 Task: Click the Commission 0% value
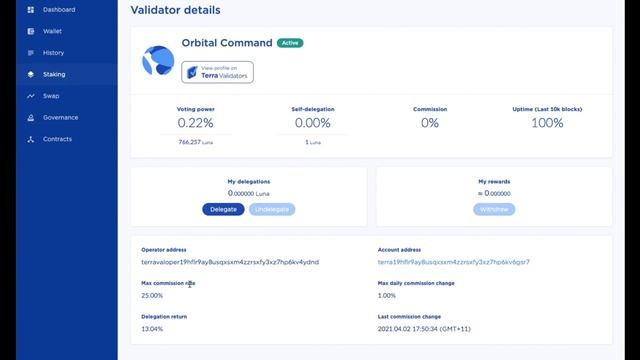430,123
